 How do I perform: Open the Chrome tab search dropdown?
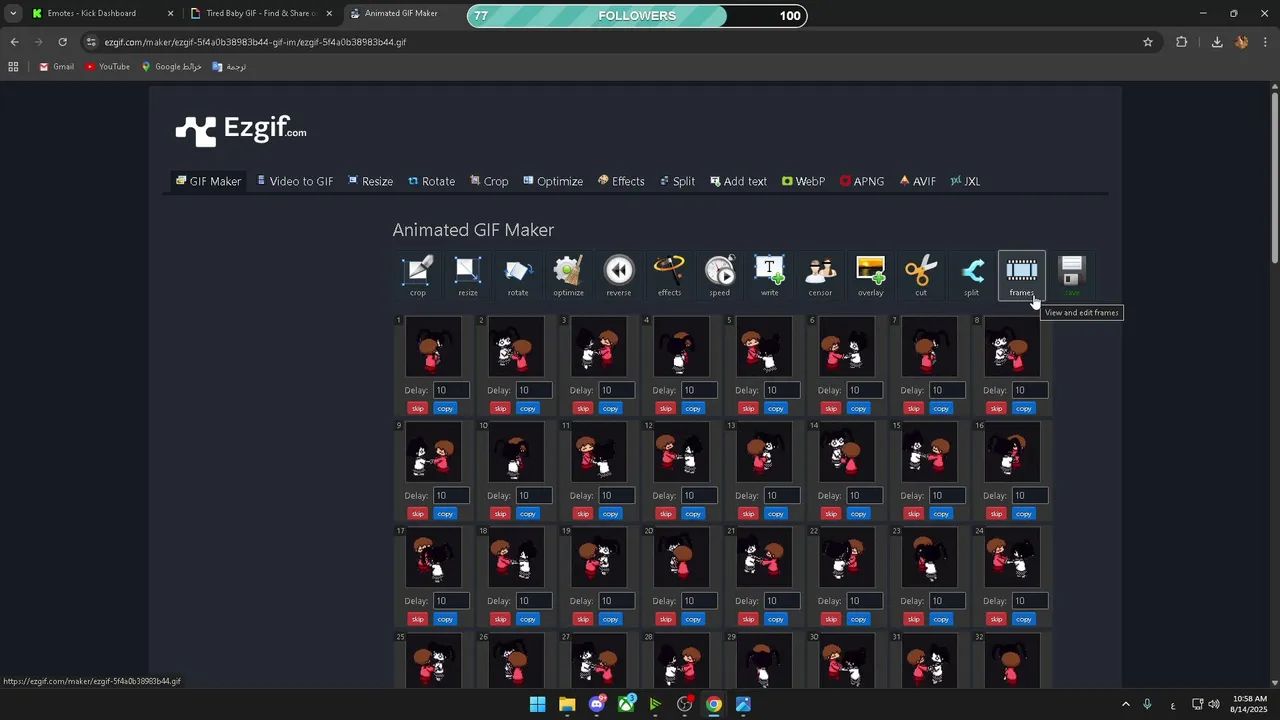(13, 14)
